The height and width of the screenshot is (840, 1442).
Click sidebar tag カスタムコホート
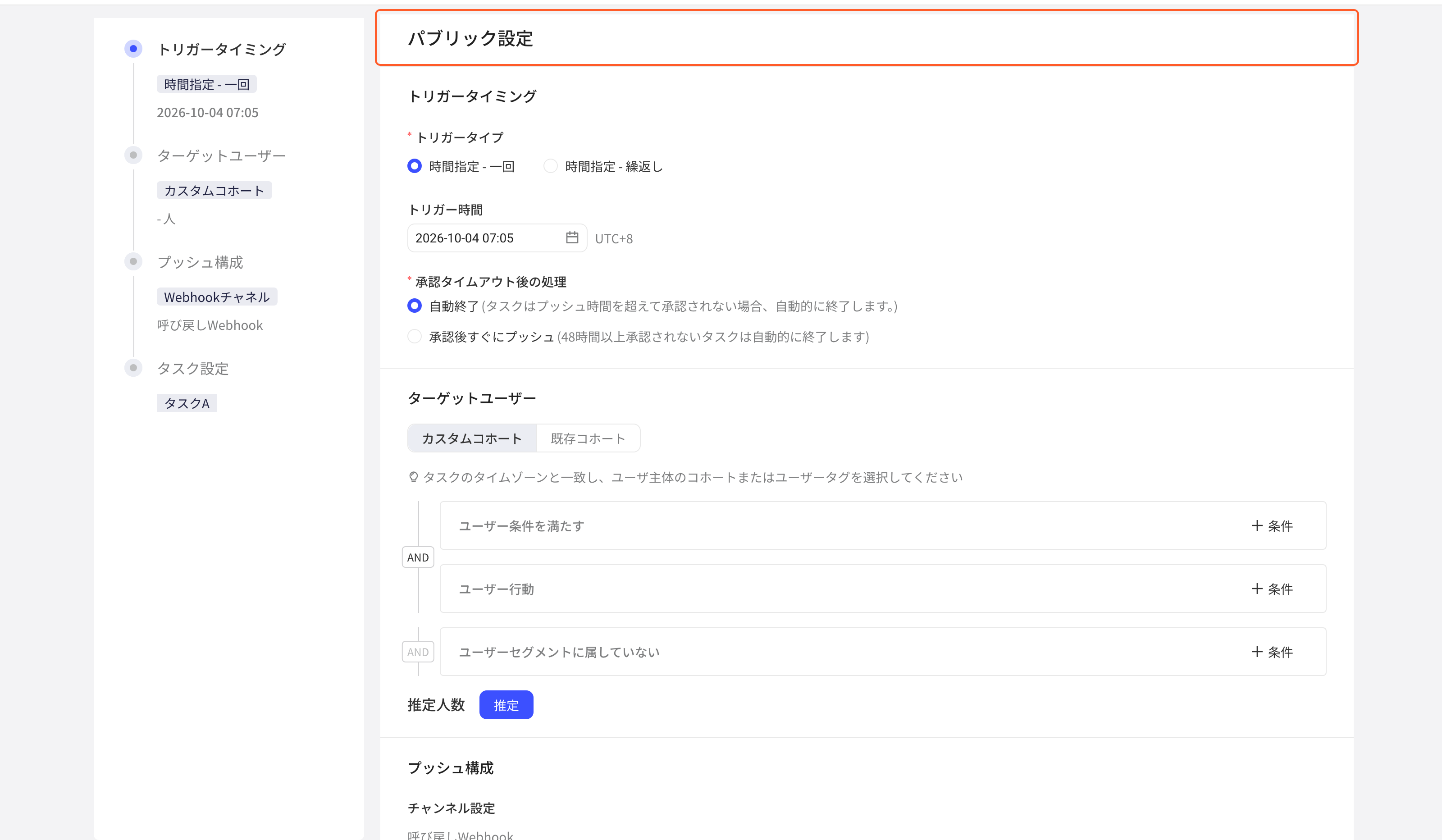214,191
